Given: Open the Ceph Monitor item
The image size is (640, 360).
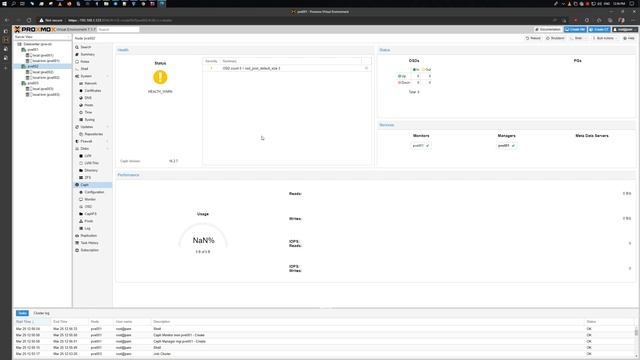Looking at the screenshot, I should point(93,199).
